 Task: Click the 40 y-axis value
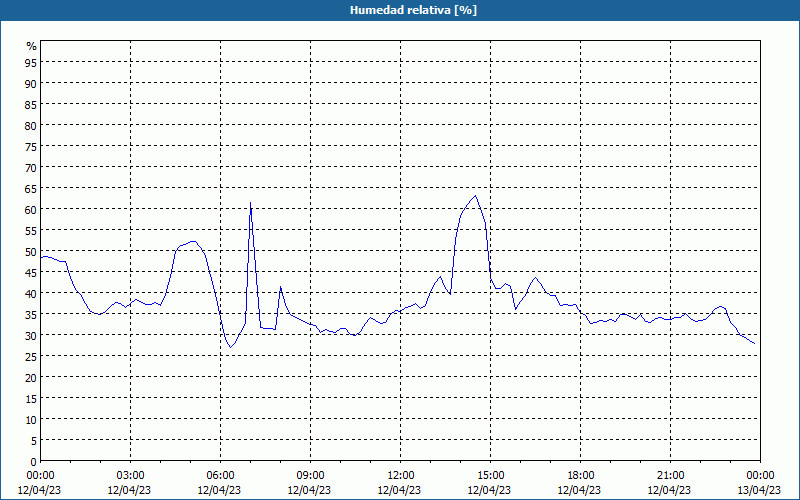click(31, 293)
